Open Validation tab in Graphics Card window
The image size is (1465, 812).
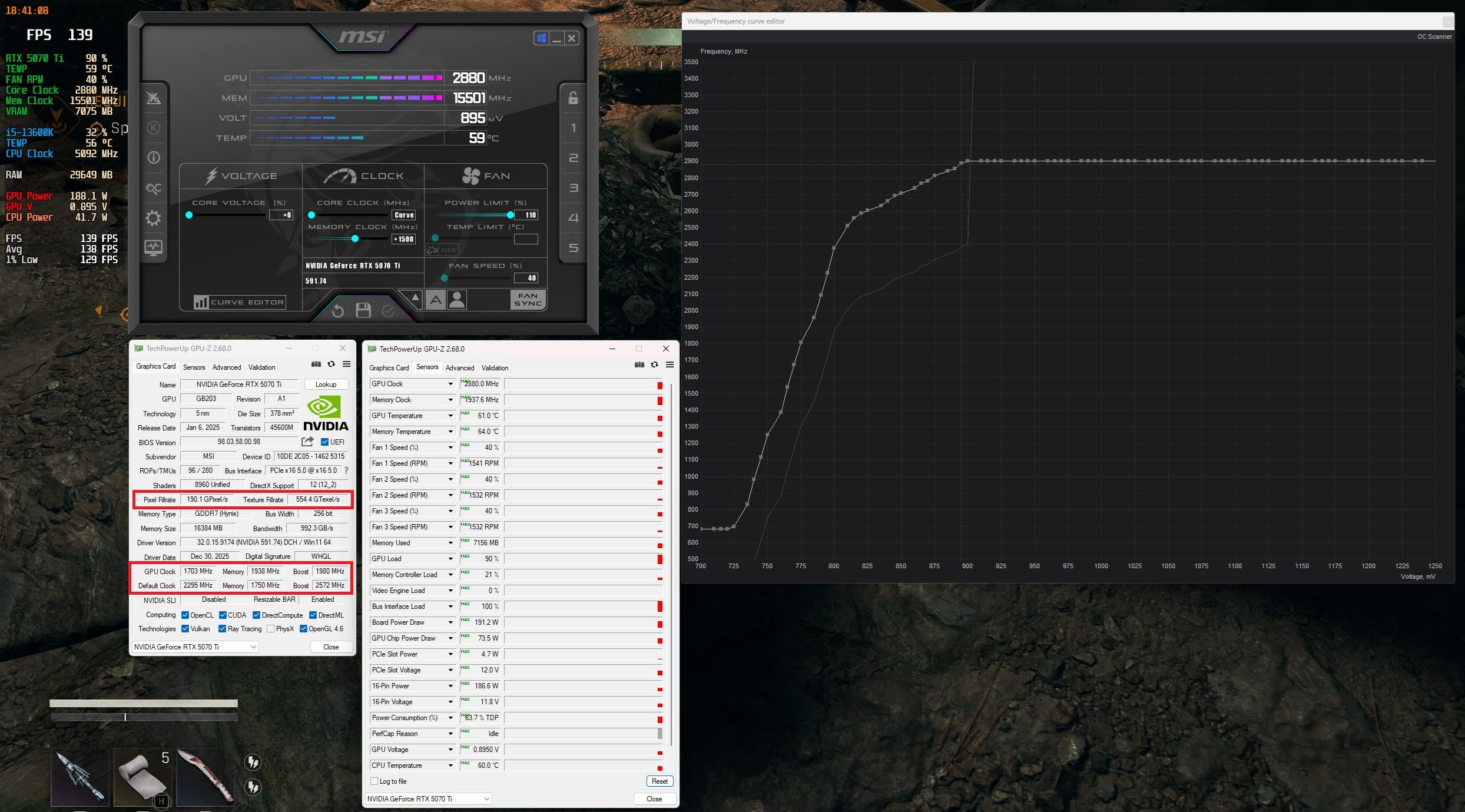point(261,367)
